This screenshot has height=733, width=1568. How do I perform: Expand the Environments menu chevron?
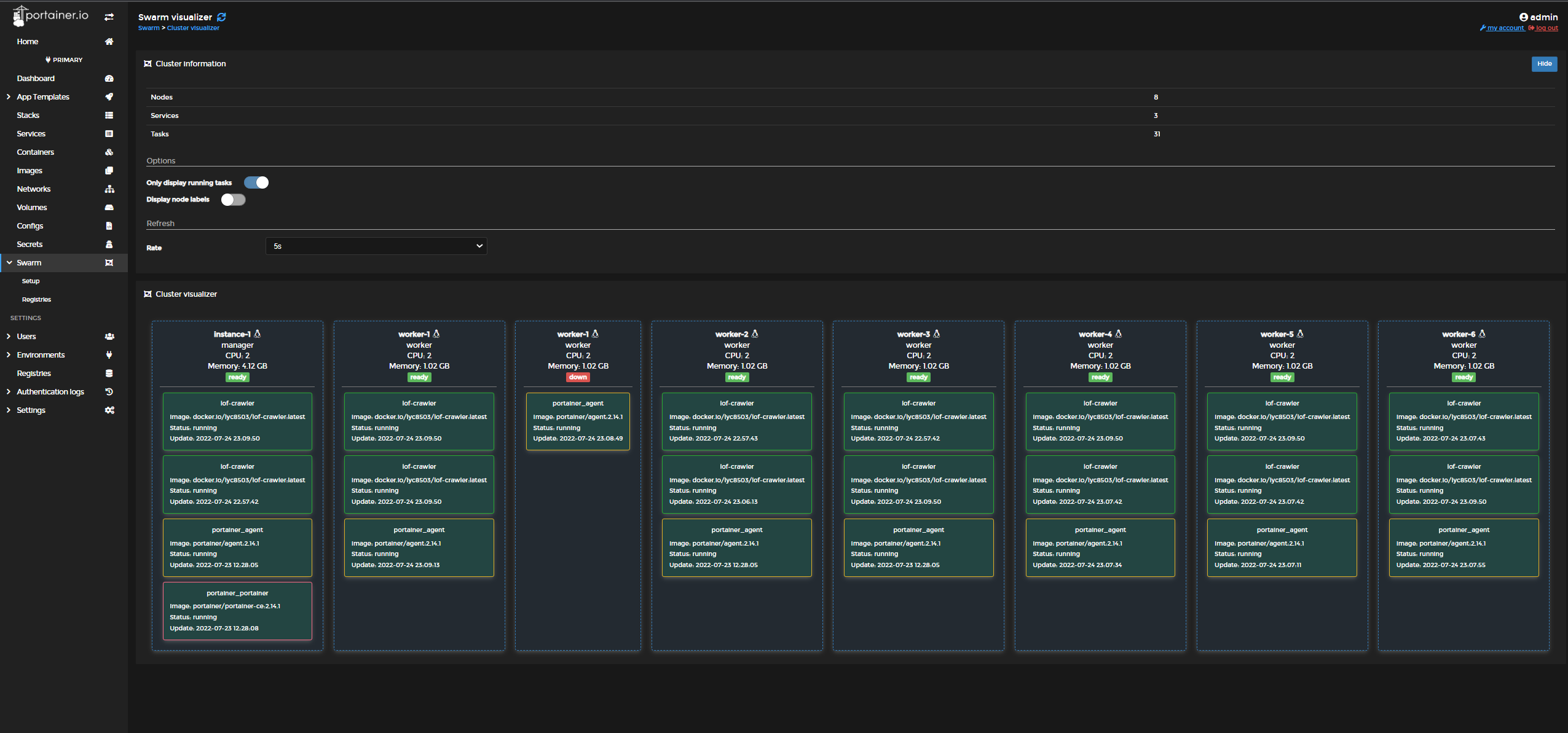9,355
